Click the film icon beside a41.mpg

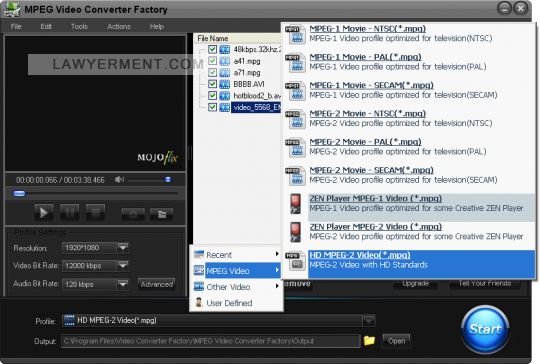point(225,61)
